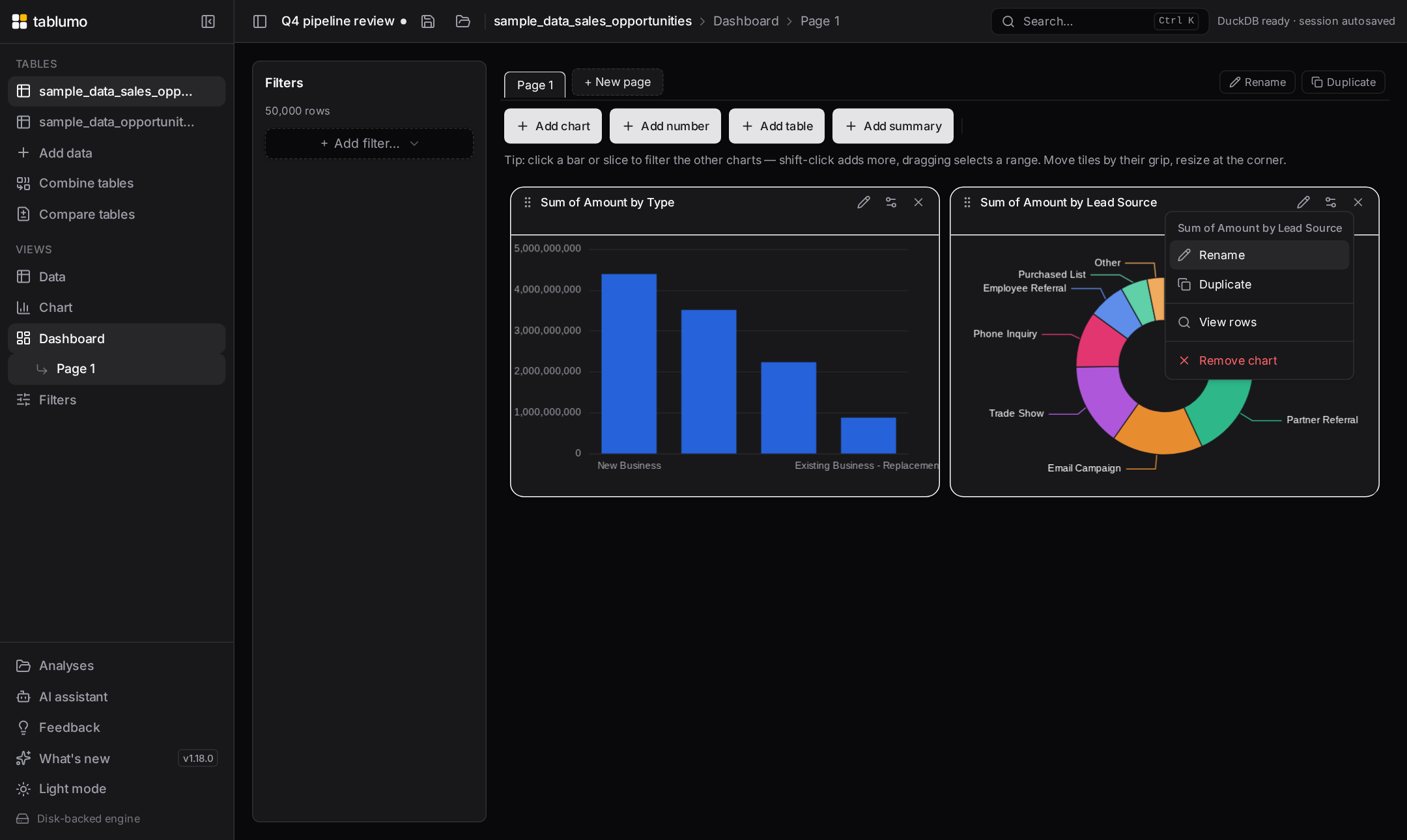Click the v1.18.0 version badge
1407x840 pixels.
pos(198,758)
